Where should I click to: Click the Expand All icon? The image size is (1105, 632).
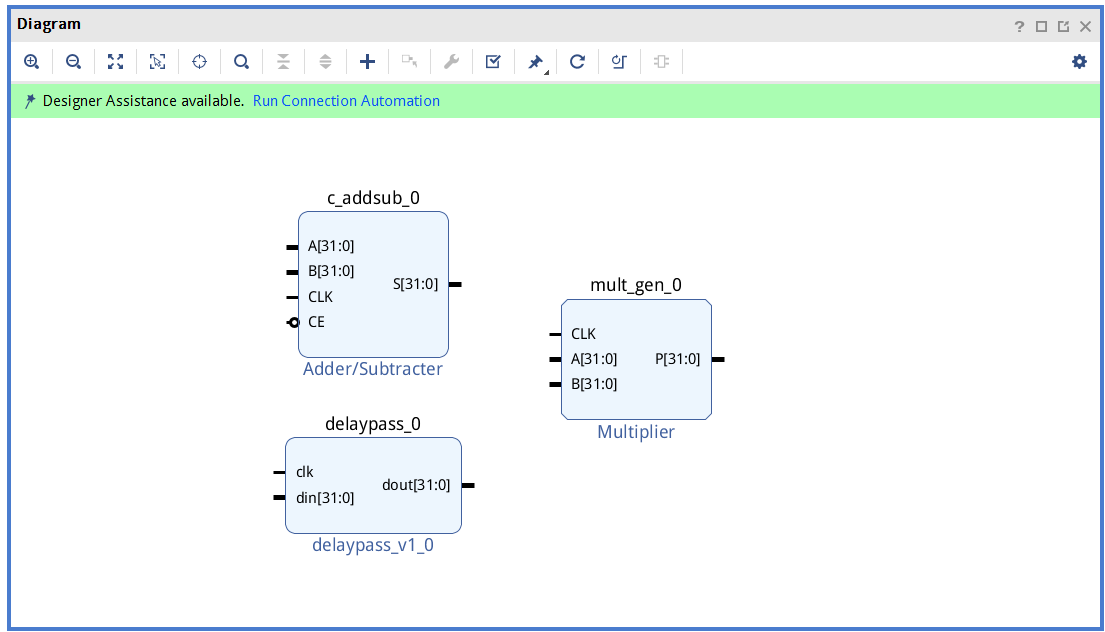325,62
